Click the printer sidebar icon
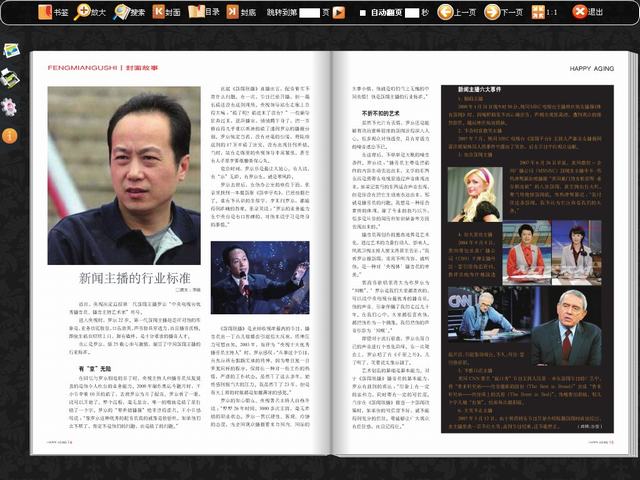The width and height of the screenshot is (640, 480). [10, 78]
